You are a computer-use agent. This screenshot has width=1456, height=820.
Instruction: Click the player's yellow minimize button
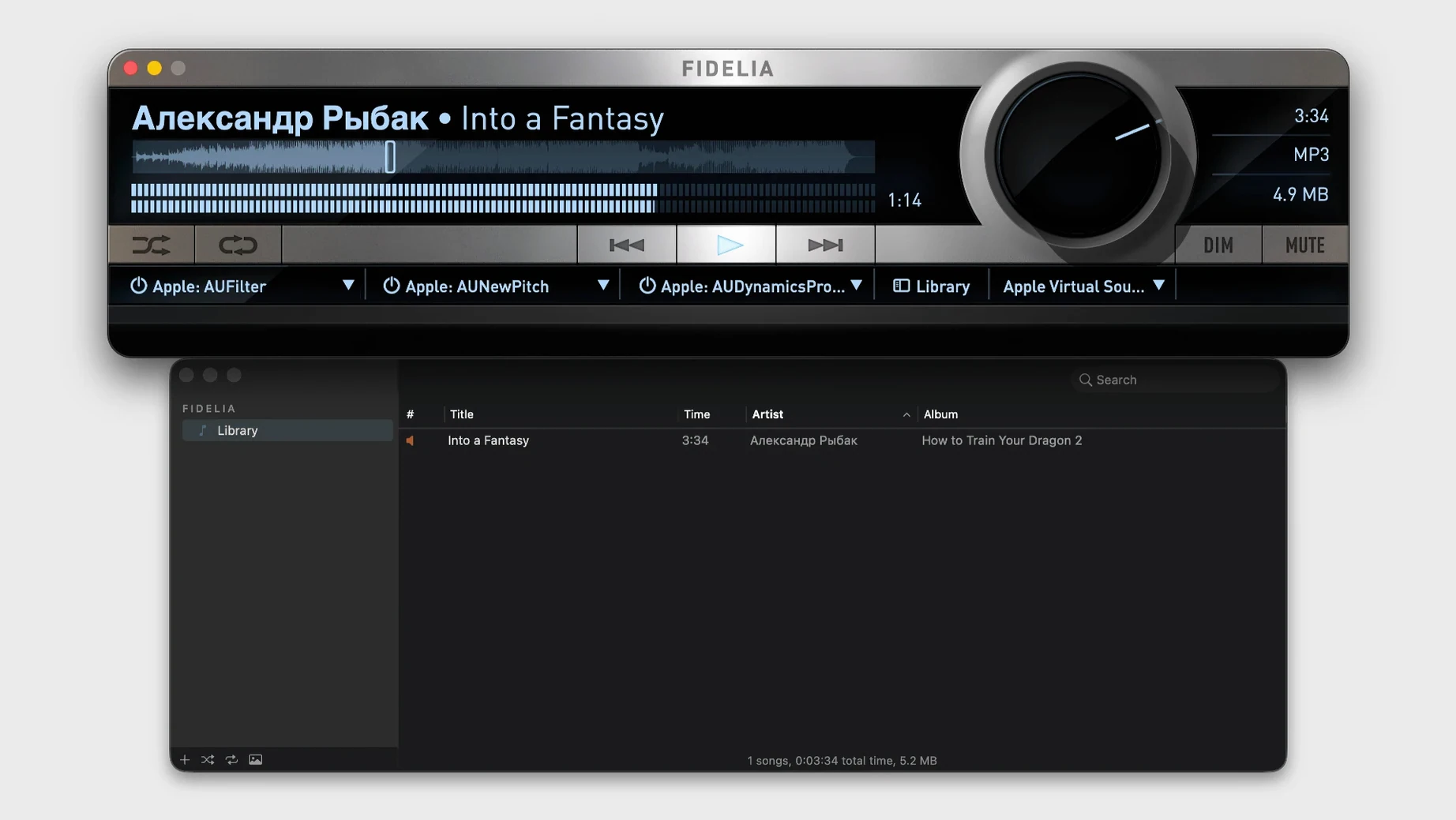click(155, 69)
